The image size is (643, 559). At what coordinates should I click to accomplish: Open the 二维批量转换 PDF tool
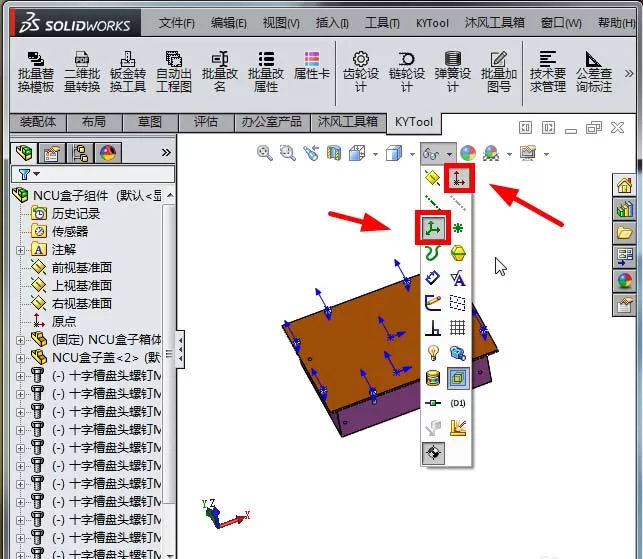82,72
